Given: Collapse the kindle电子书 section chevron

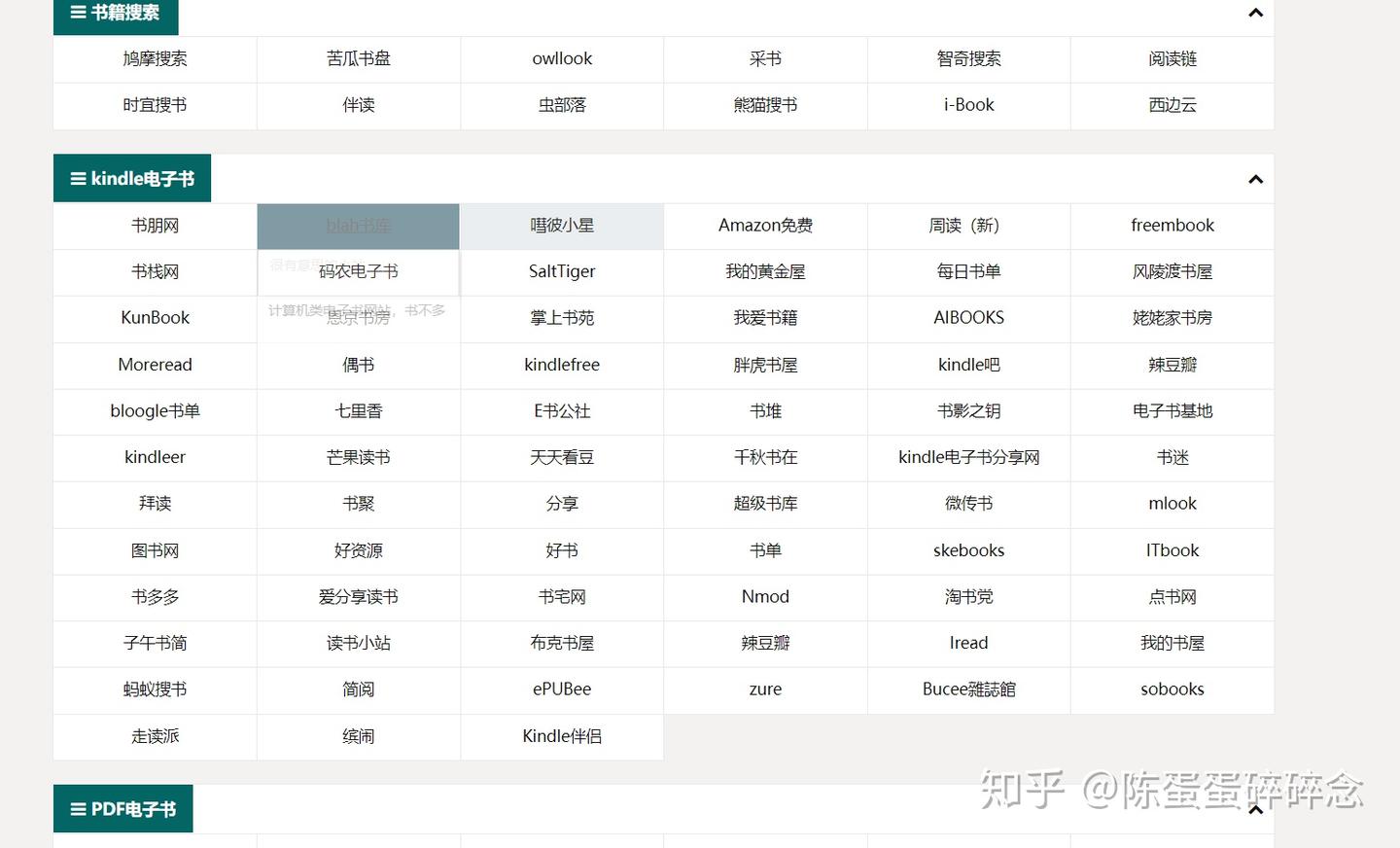Looking at the screenshot, I should [1255, 179].
